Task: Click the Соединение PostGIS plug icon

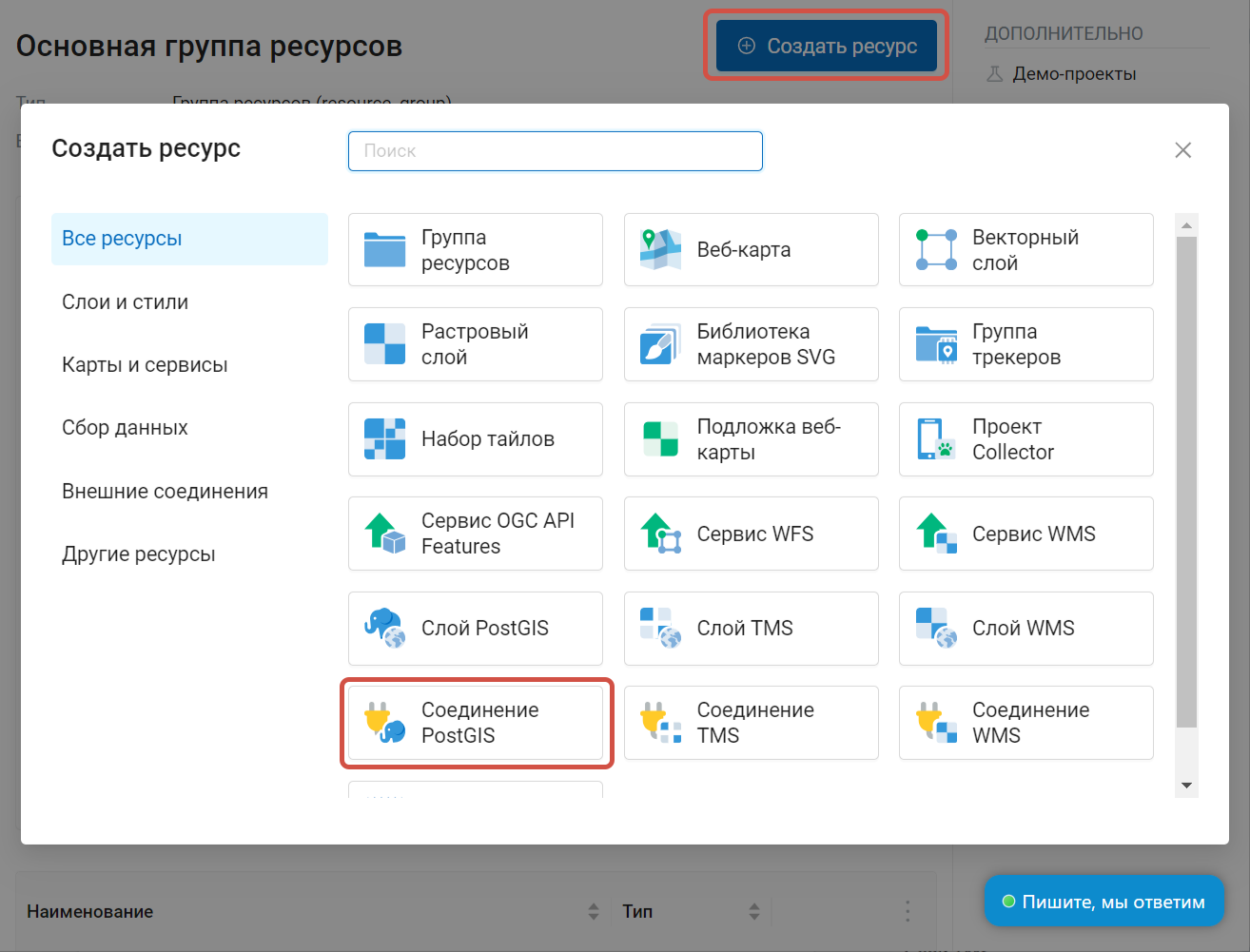Action: coord(384,722)
